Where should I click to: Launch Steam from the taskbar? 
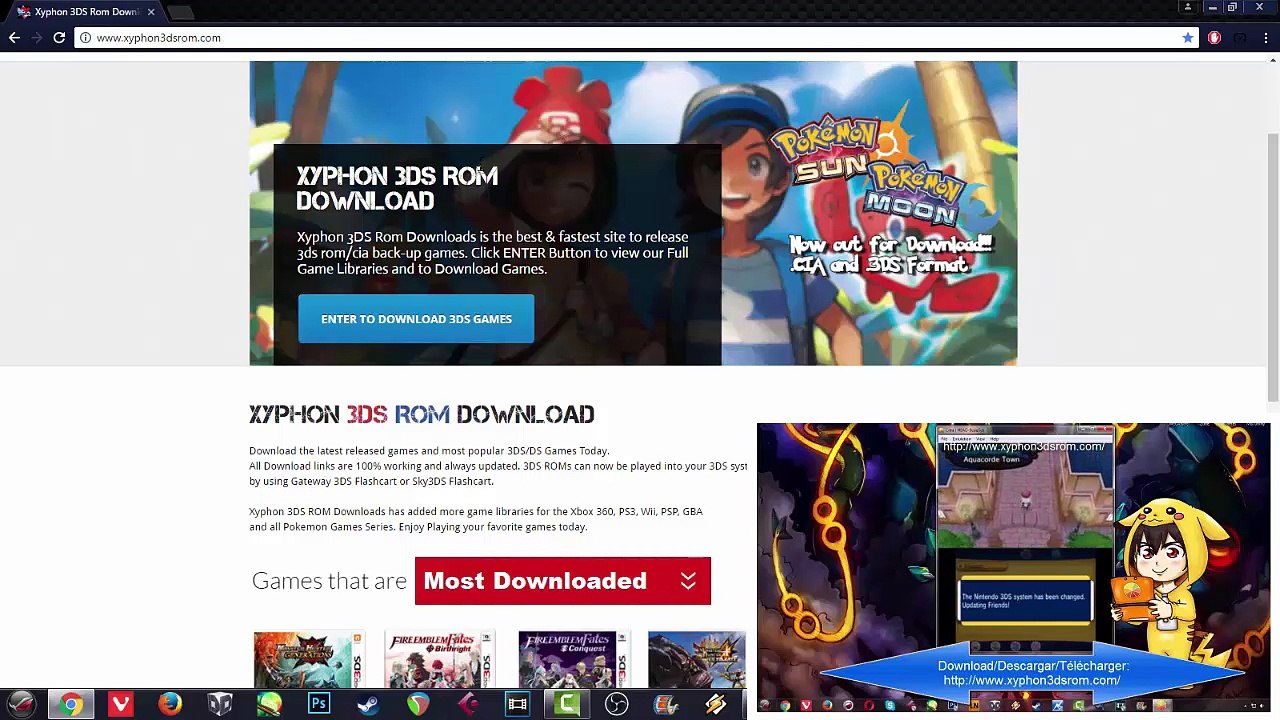[368, 705]
